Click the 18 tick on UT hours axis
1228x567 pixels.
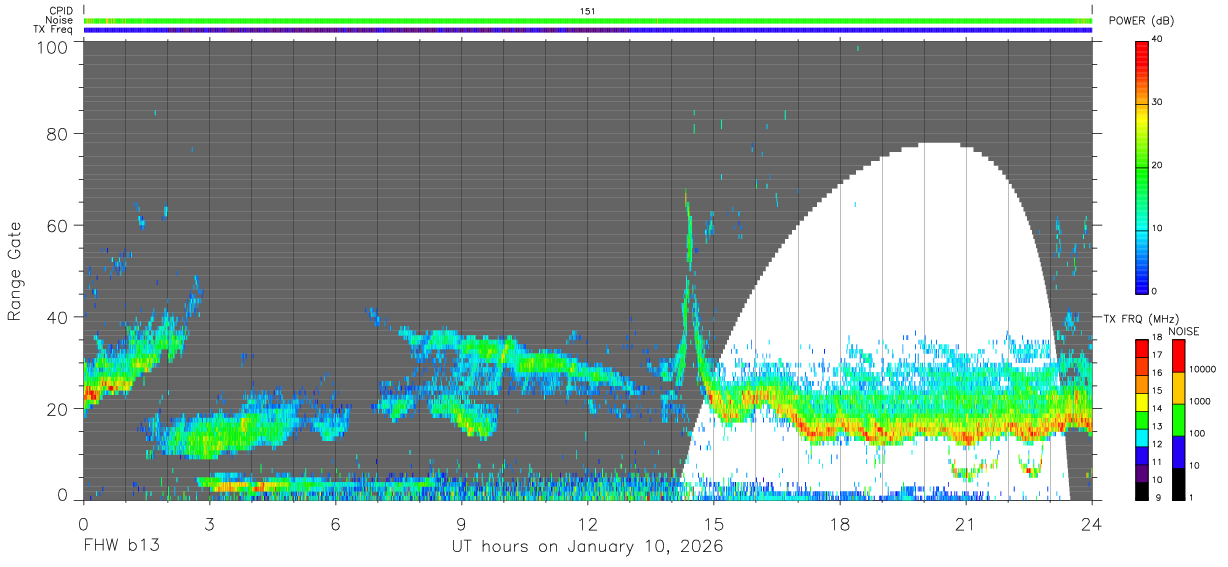pyautogui.click(x=839, y=525)
